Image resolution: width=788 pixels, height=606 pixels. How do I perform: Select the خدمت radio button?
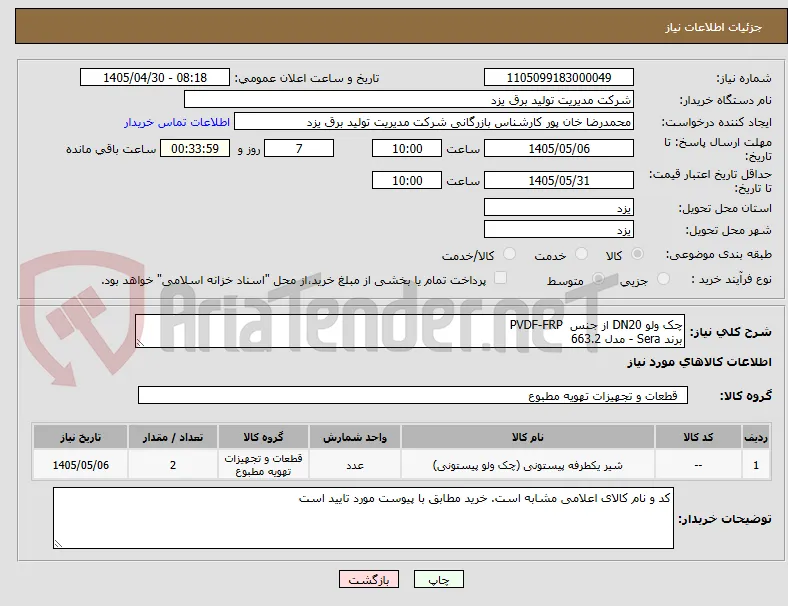pos(581,254)
